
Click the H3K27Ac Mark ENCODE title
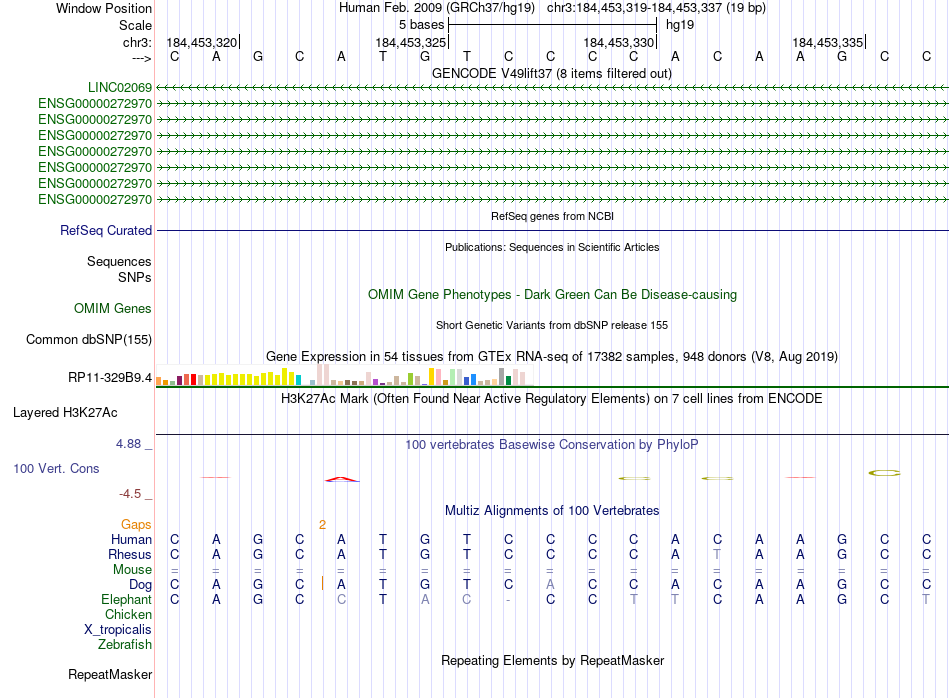click(552, 399)
